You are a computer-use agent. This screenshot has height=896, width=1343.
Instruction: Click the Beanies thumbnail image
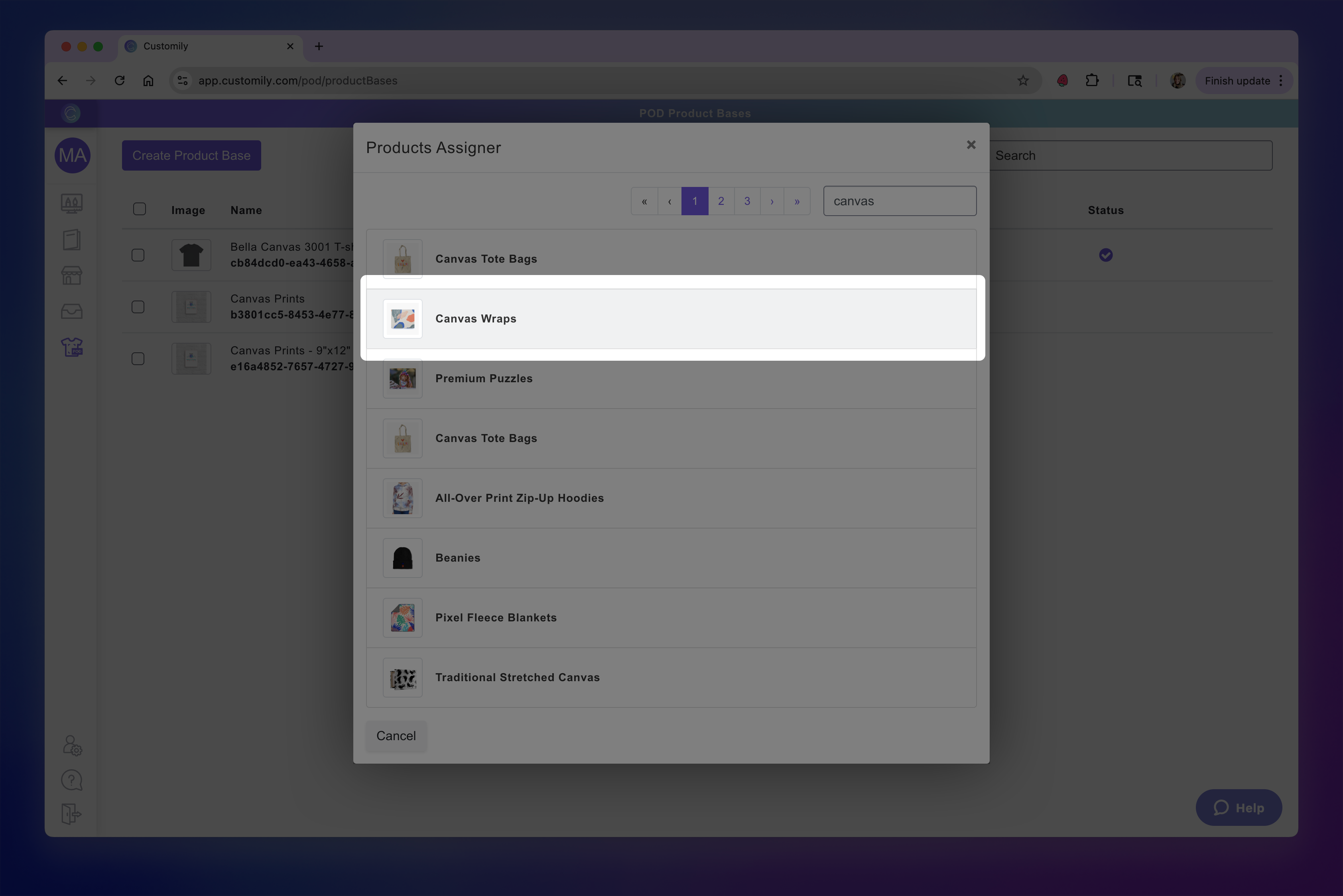(x=402, y=558)
